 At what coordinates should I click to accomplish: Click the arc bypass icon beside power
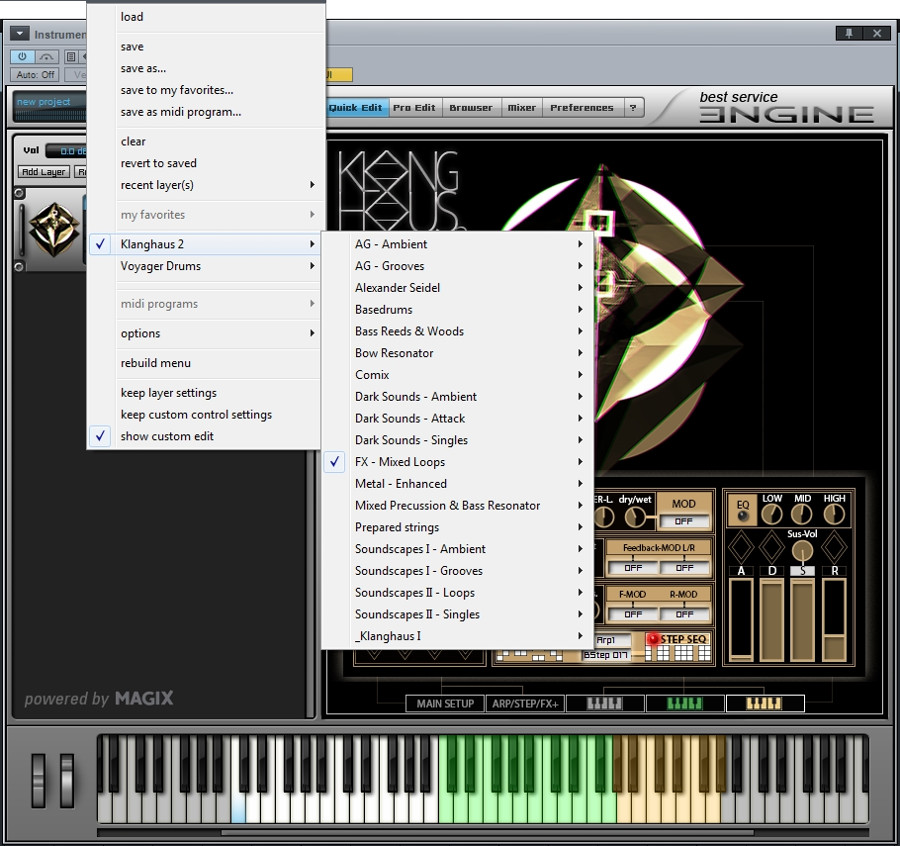pyautogui.click(x=46, y=57)
